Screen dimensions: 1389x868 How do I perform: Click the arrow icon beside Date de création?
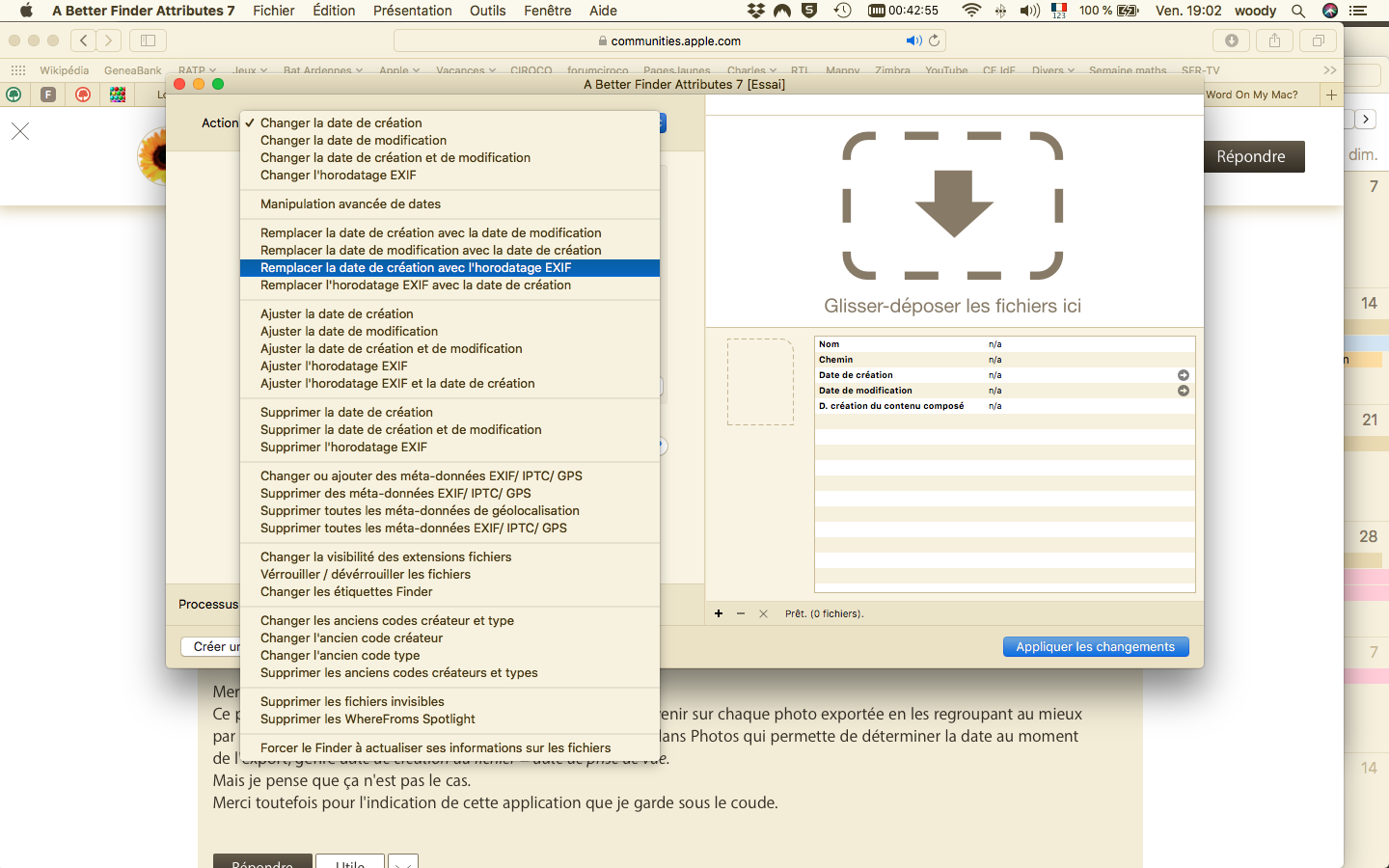click(x=1183, y=375)
